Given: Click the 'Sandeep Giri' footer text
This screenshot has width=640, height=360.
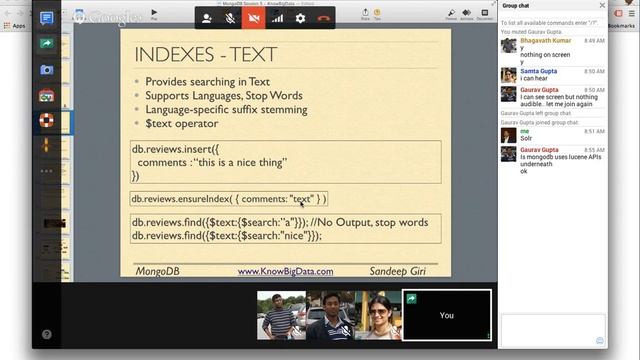Looking at the screenshot, I should [x=398, y=271].
